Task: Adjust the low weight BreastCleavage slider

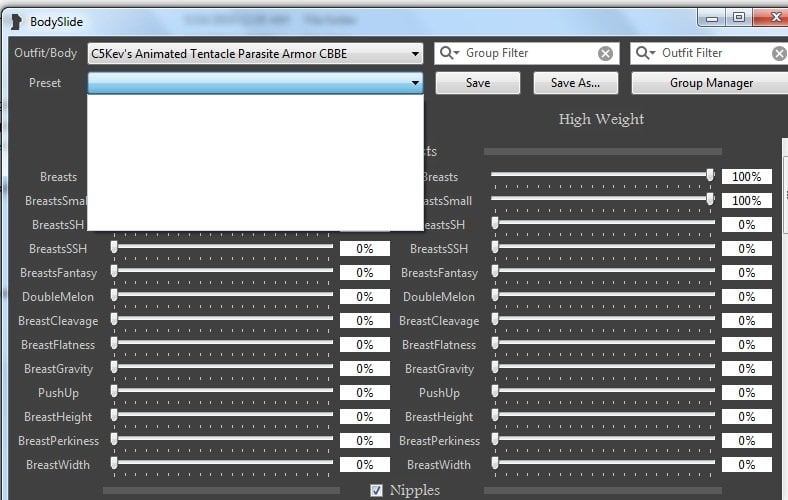Action: 222,319
